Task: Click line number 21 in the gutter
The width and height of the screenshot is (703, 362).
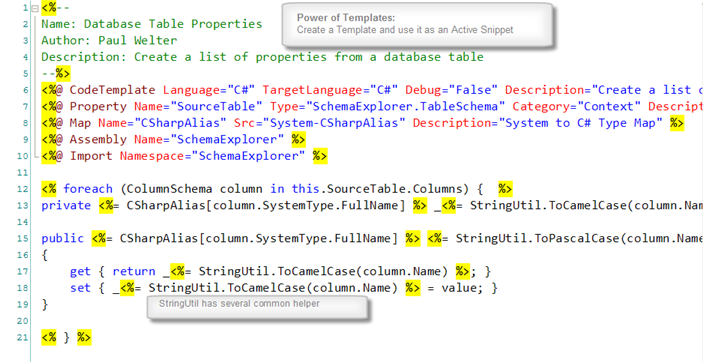Action: point(23,338)
